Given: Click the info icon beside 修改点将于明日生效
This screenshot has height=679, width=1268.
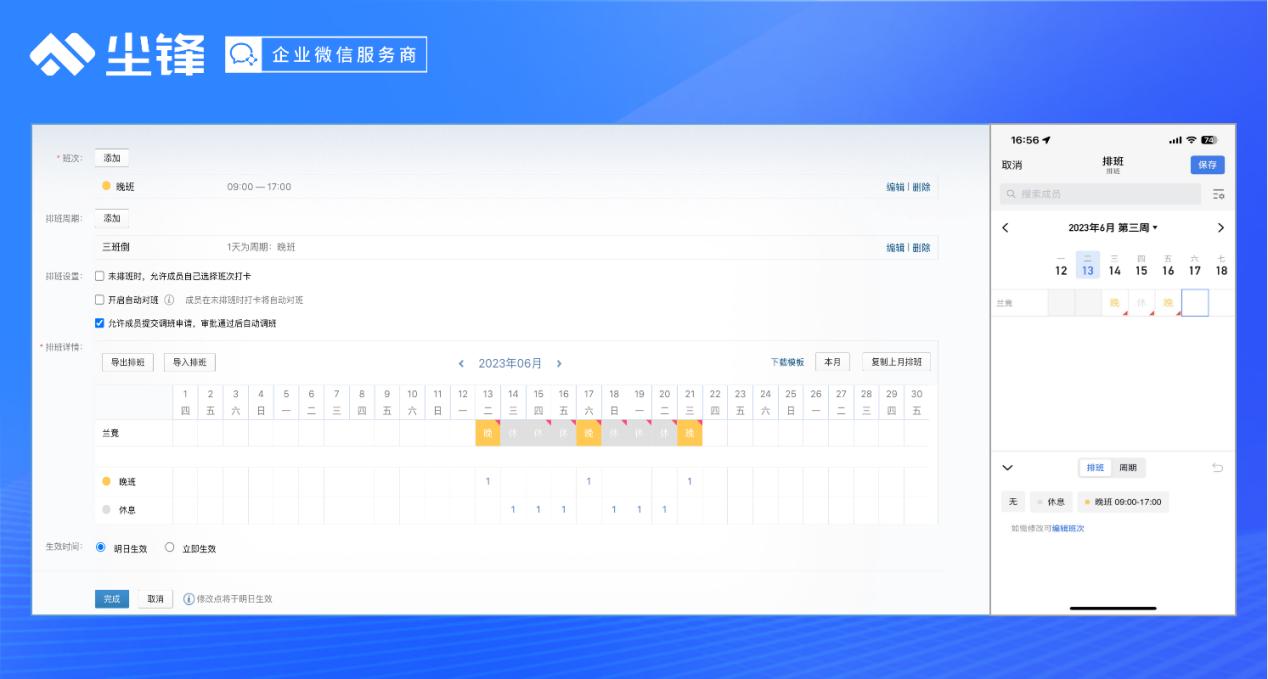Looking at the screenshot, I should tap(188, 599).
